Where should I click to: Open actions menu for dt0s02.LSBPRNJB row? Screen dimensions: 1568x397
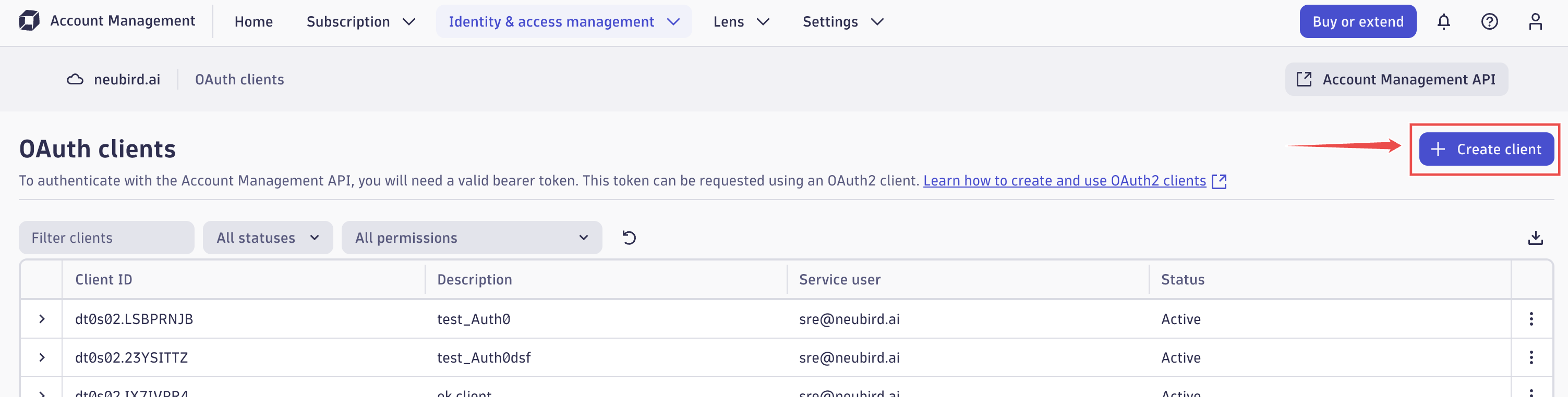[1531, 318]
